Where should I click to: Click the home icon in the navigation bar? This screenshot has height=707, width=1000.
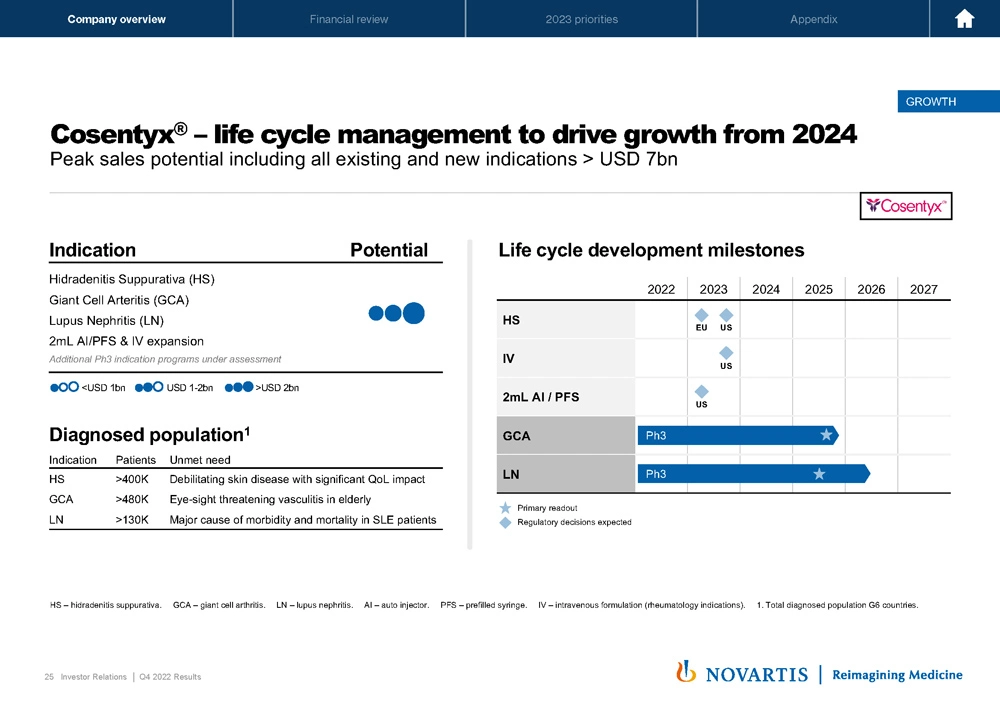click(x=963, y=19)
